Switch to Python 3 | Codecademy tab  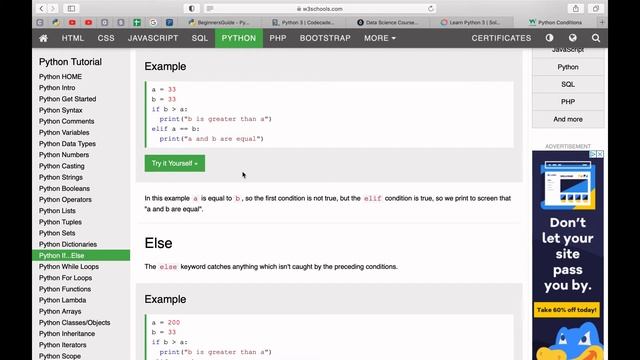point(303,22)
